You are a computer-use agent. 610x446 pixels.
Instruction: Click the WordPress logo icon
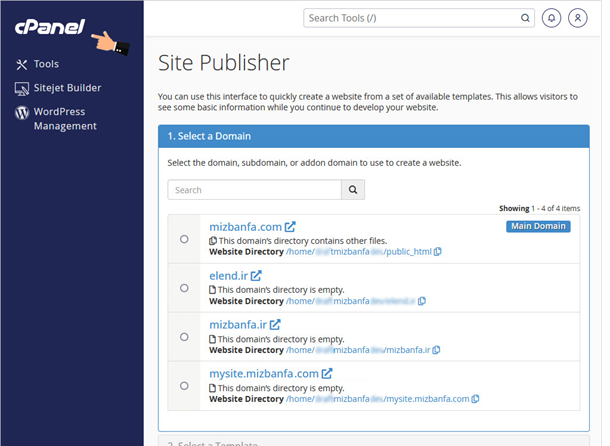tap(22, 112)
